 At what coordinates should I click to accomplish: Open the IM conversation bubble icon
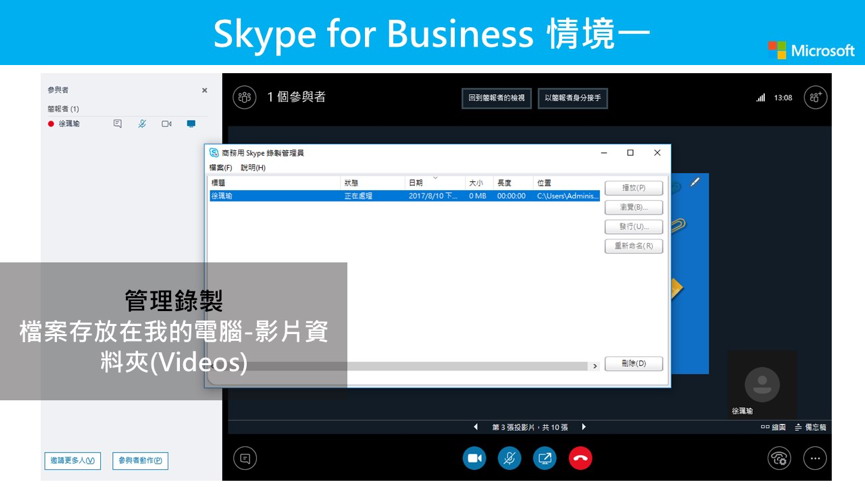tap(245, 458)
